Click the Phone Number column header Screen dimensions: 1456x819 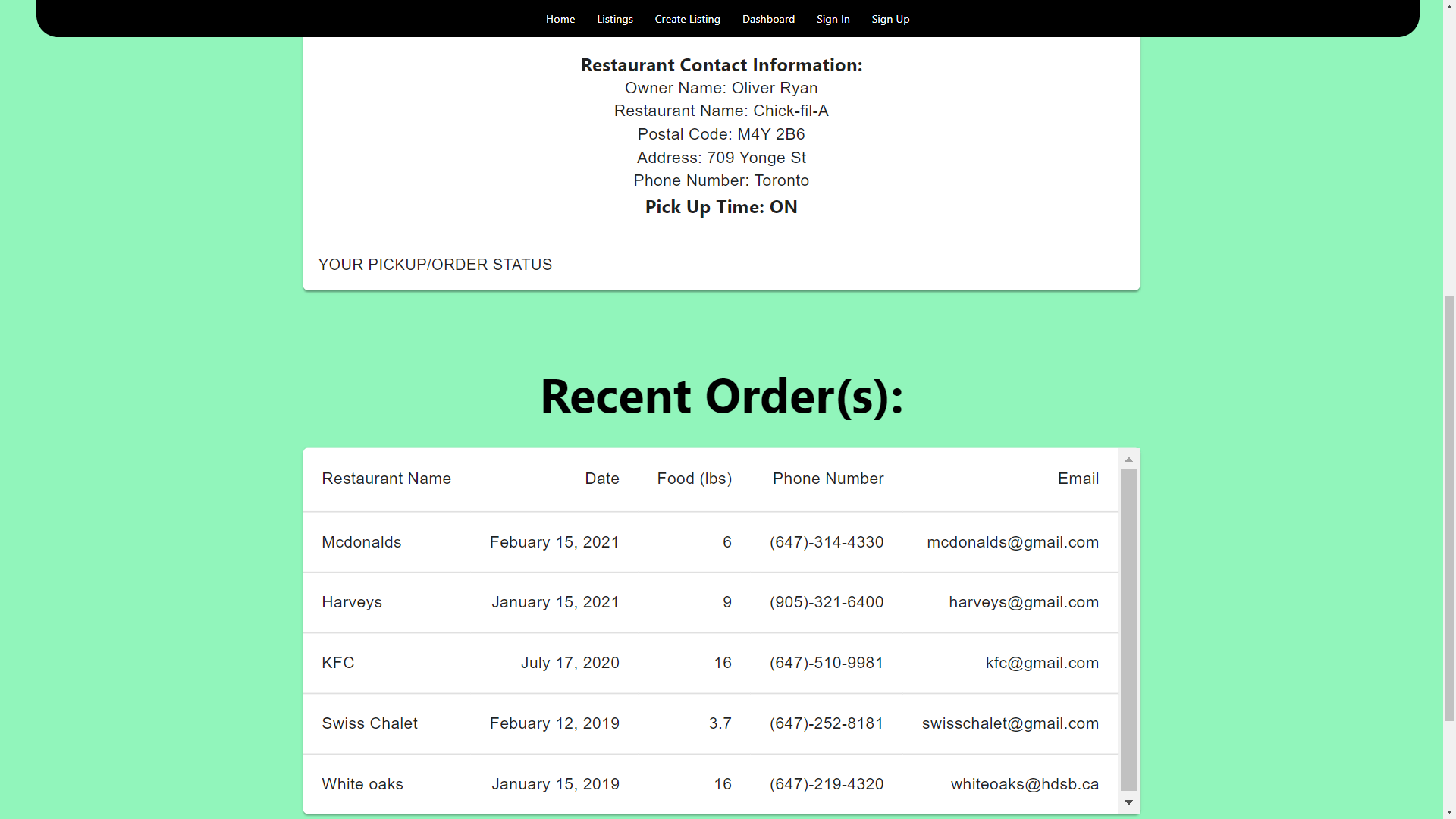pyautogui.click(x=827, y=479)
